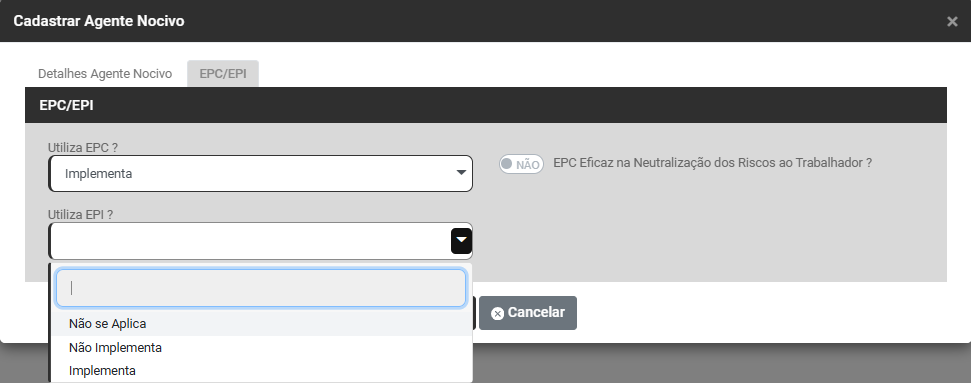This screenshot has height=383, width=971.
Task: Switch to the Detalhes Agente Nocivo tab
Action: click(105, 74)
